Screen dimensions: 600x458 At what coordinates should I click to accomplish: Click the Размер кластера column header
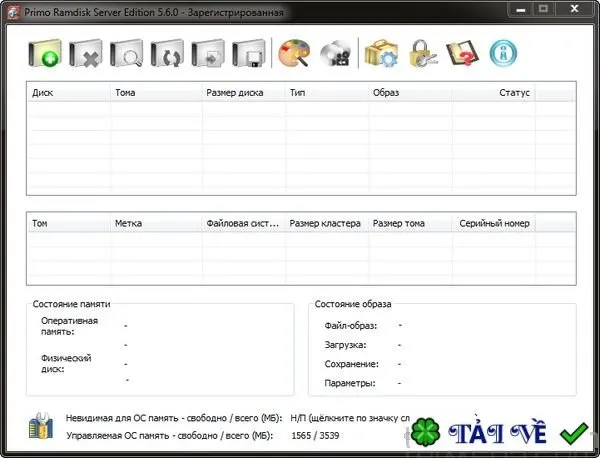[x=327, y=223]
